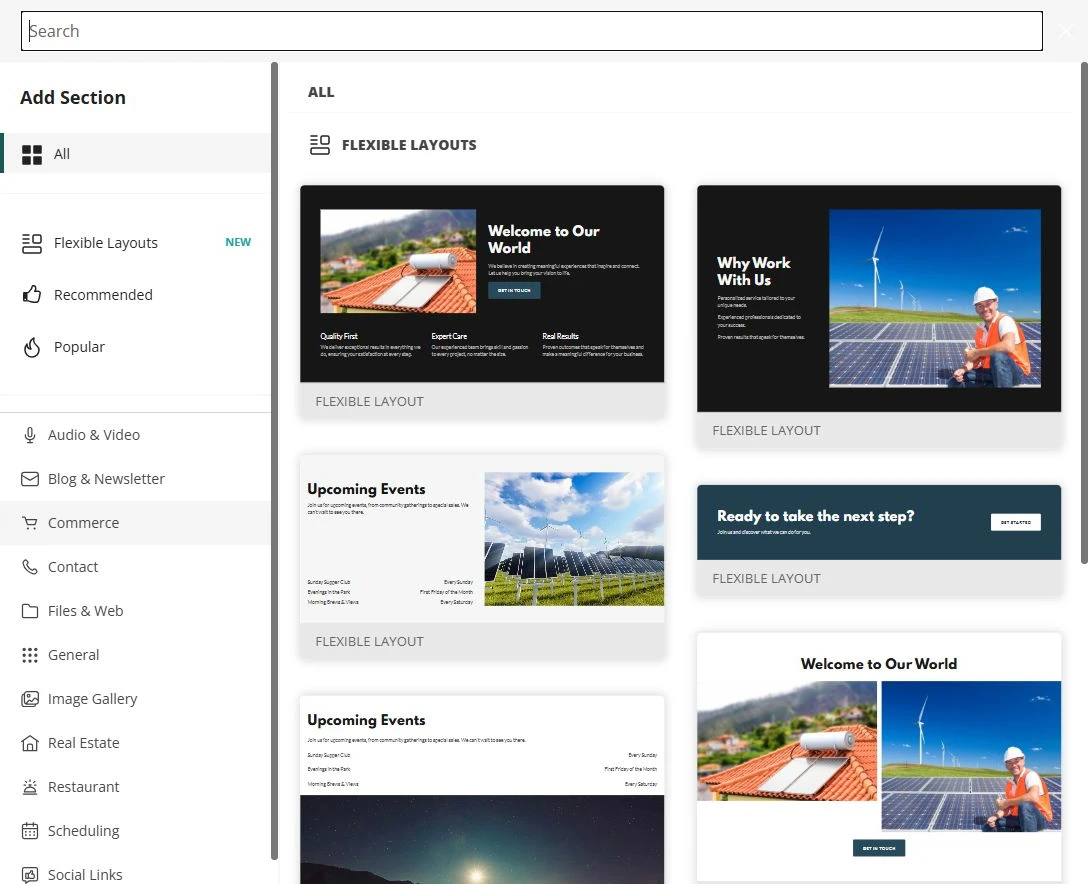Screen dimensions: 1088x884
Task: Click Get In Touch in white Welcome layout
Action: pyautogui.click(x=878, y=848)
